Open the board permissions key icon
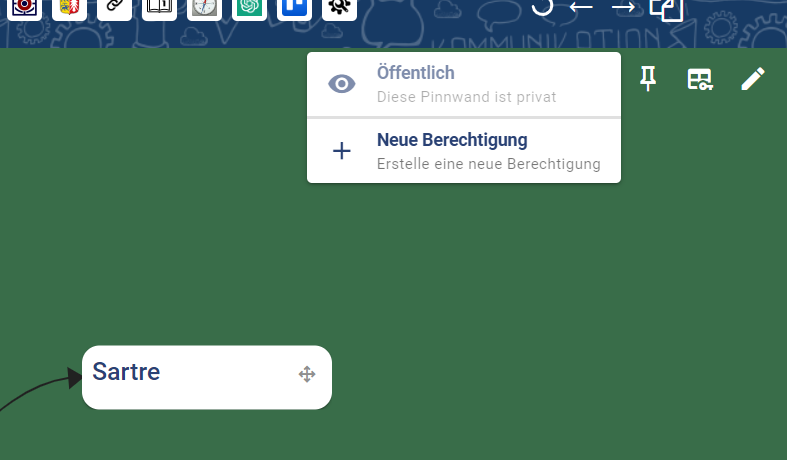Screen dimensions: 787x460 click(x=700, y=79)
